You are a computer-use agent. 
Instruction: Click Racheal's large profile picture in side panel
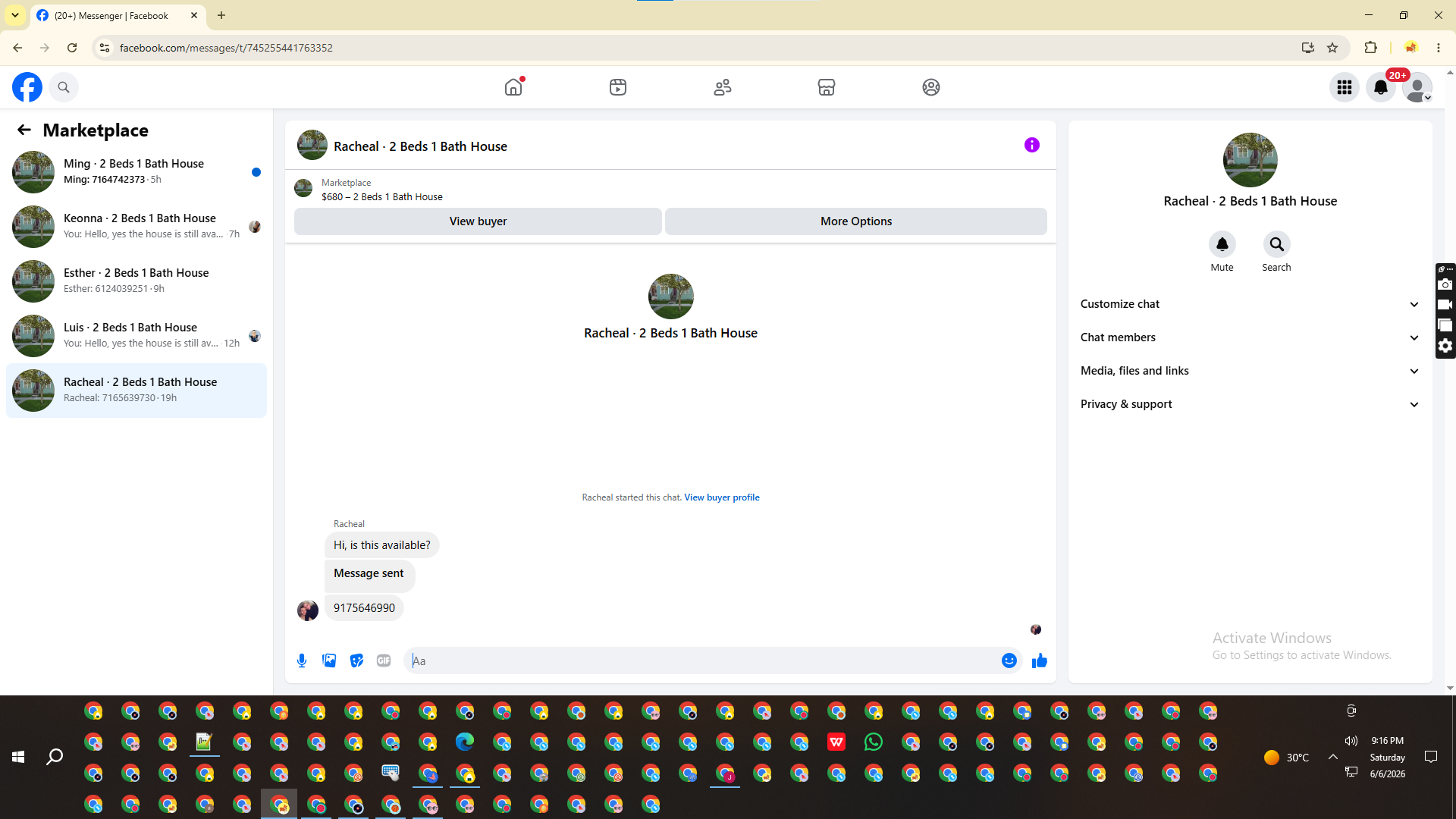[x=1250, y=160]
